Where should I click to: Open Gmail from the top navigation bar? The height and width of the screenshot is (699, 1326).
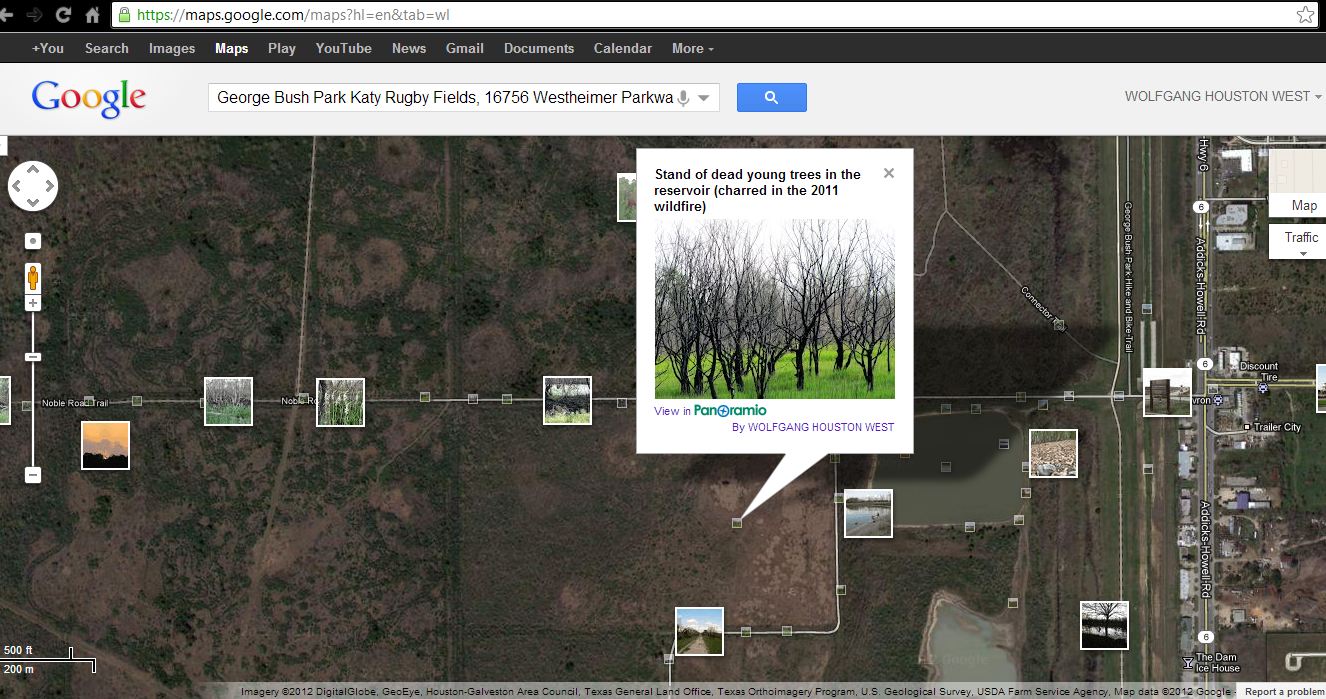464,48
